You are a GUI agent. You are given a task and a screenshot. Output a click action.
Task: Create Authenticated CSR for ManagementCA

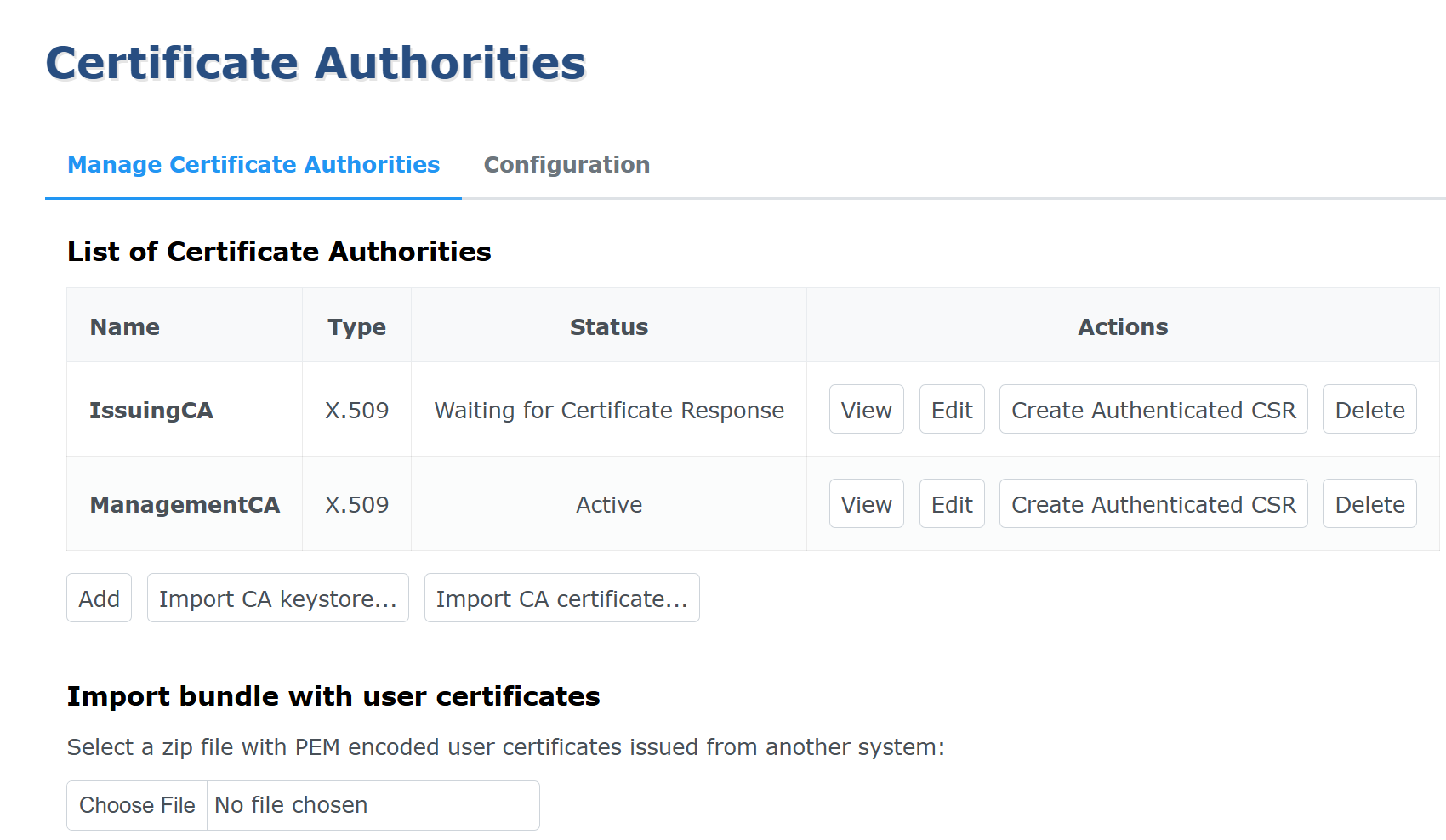tap(1153, 504)
